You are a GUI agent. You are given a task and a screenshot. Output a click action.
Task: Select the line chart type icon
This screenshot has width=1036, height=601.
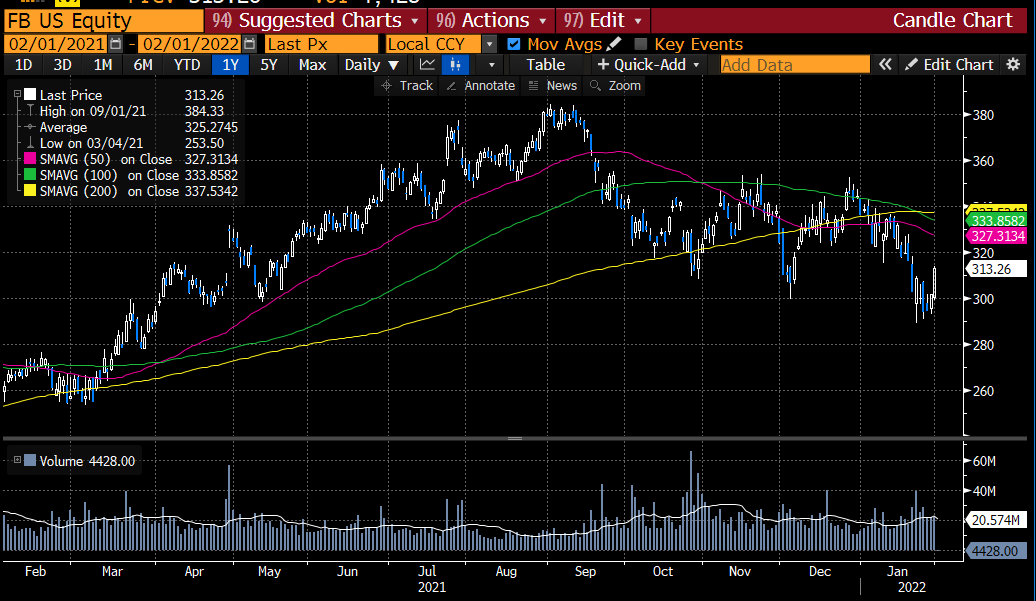pyautogui.click(x=428, y=64)
